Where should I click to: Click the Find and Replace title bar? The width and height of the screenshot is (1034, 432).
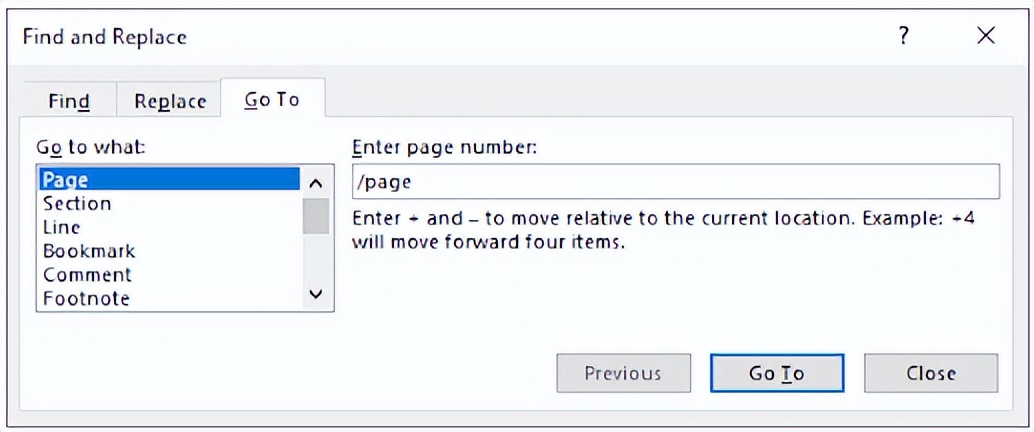(x=450, y=37)
